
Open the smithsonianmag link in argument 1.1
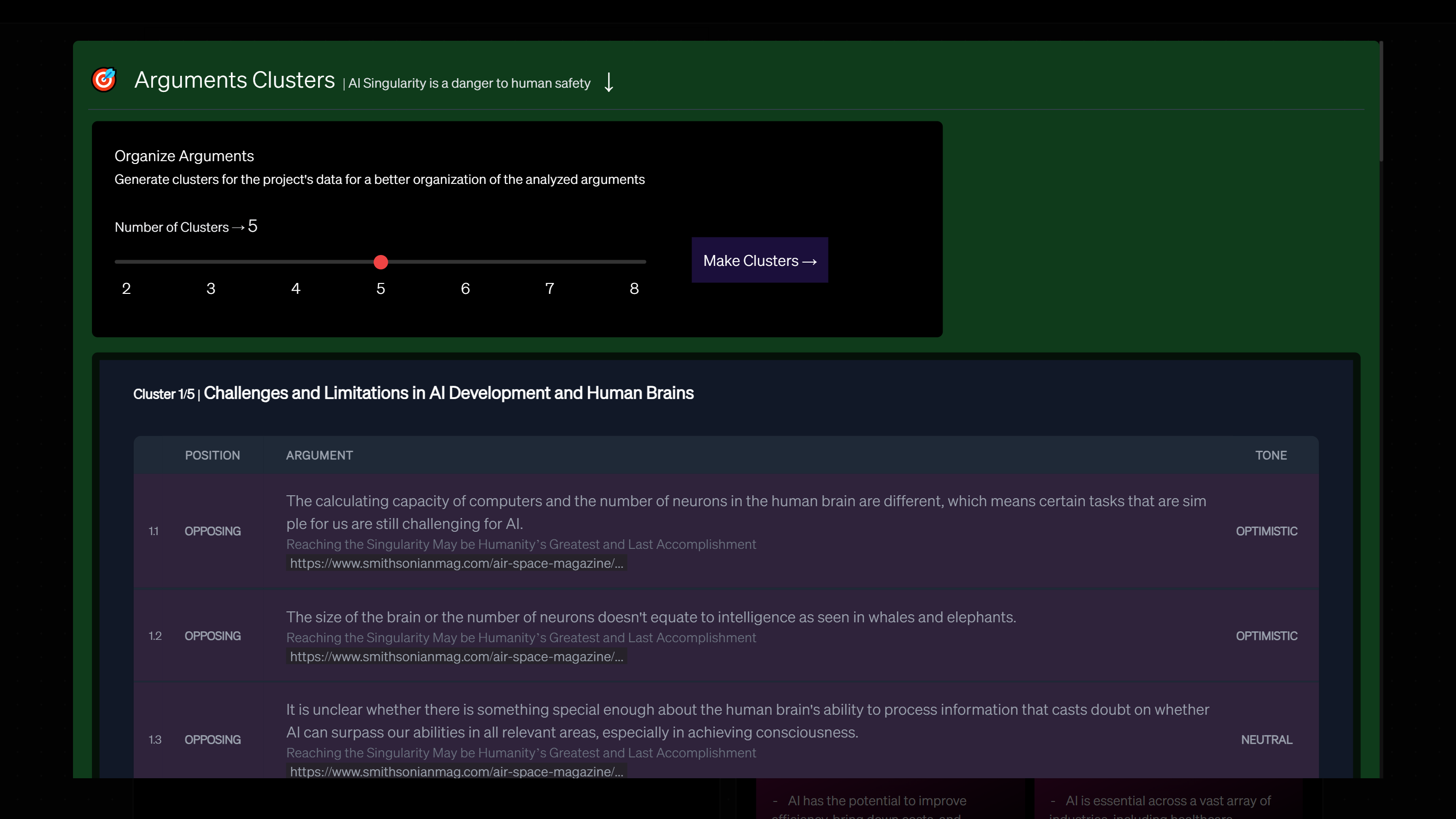point(456,563)
